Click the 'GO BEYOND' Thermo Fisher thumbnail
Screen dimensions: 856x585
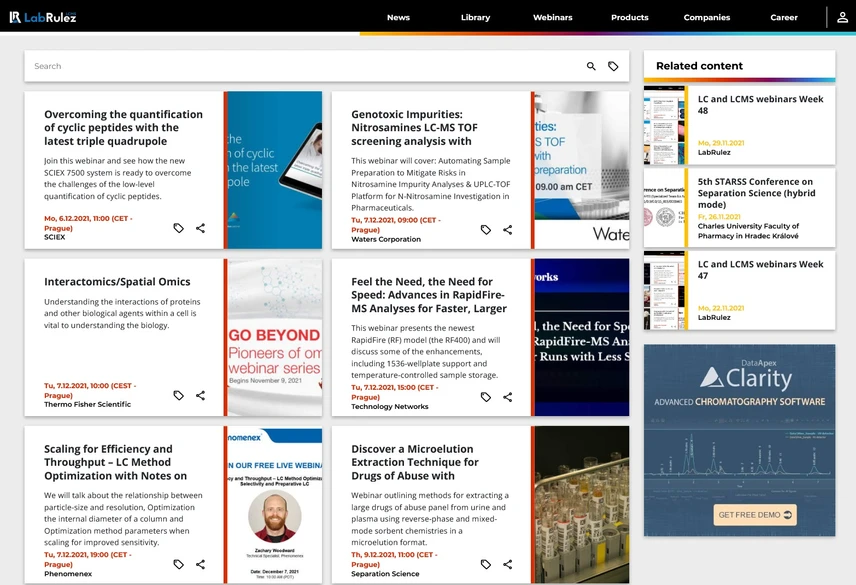tap(275, 337)
